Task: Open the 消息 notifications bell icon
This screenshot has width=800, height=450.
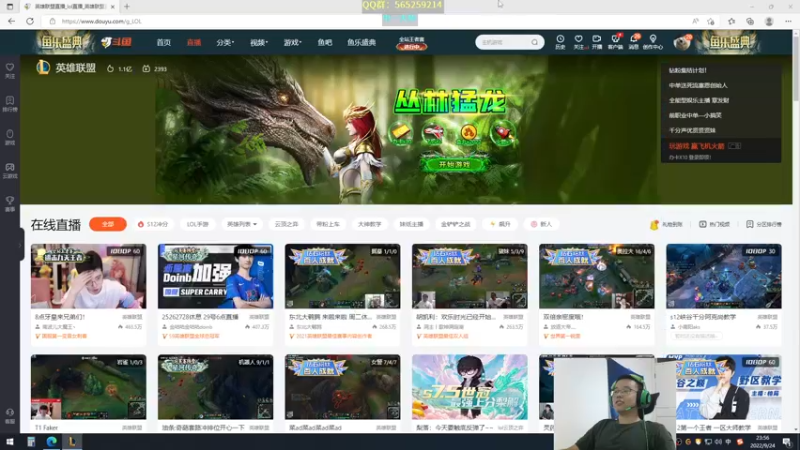Action: pos(634,42)
